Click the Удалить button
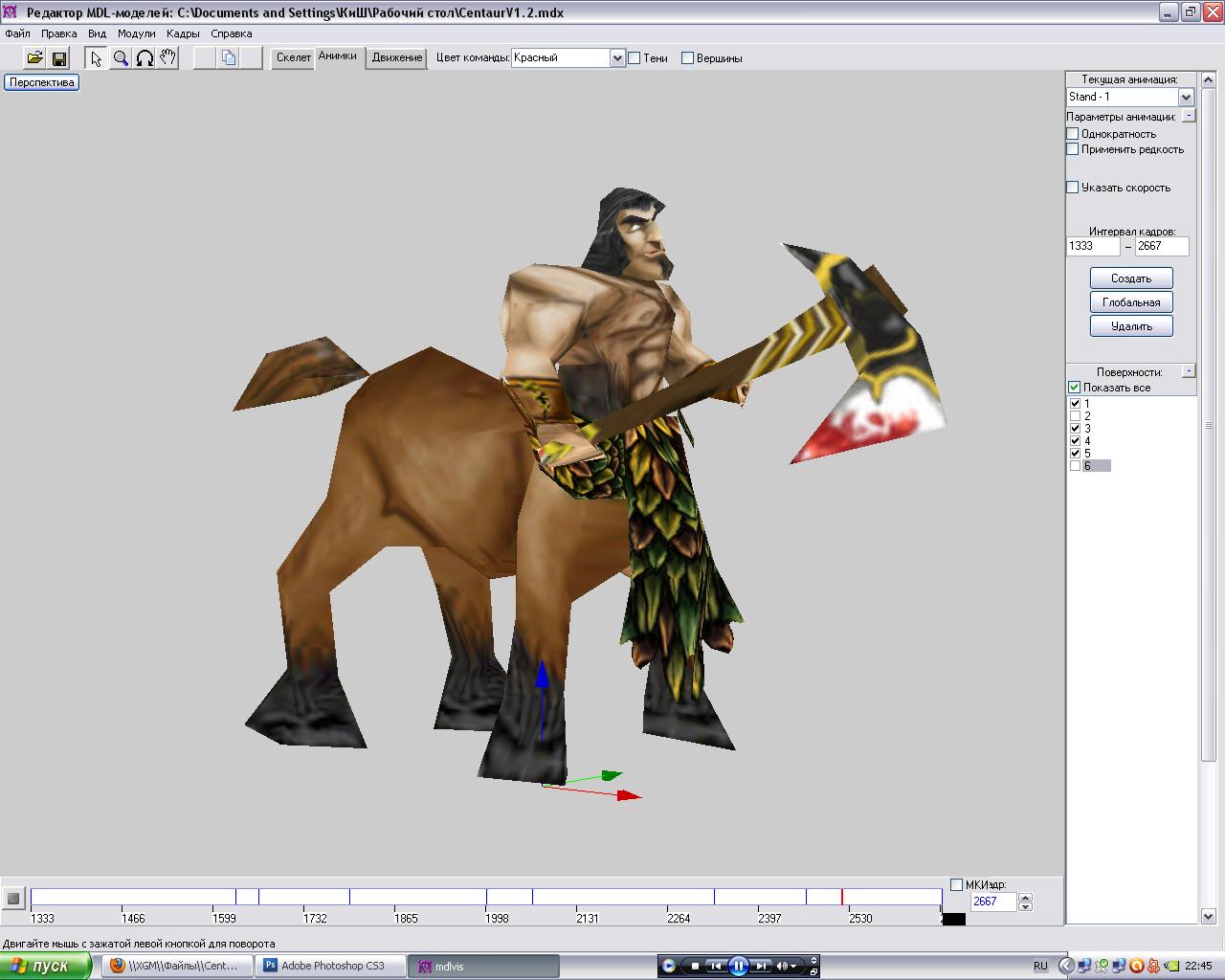Viewport: 1225px width, 980px height. click(x=1131, y=326)
